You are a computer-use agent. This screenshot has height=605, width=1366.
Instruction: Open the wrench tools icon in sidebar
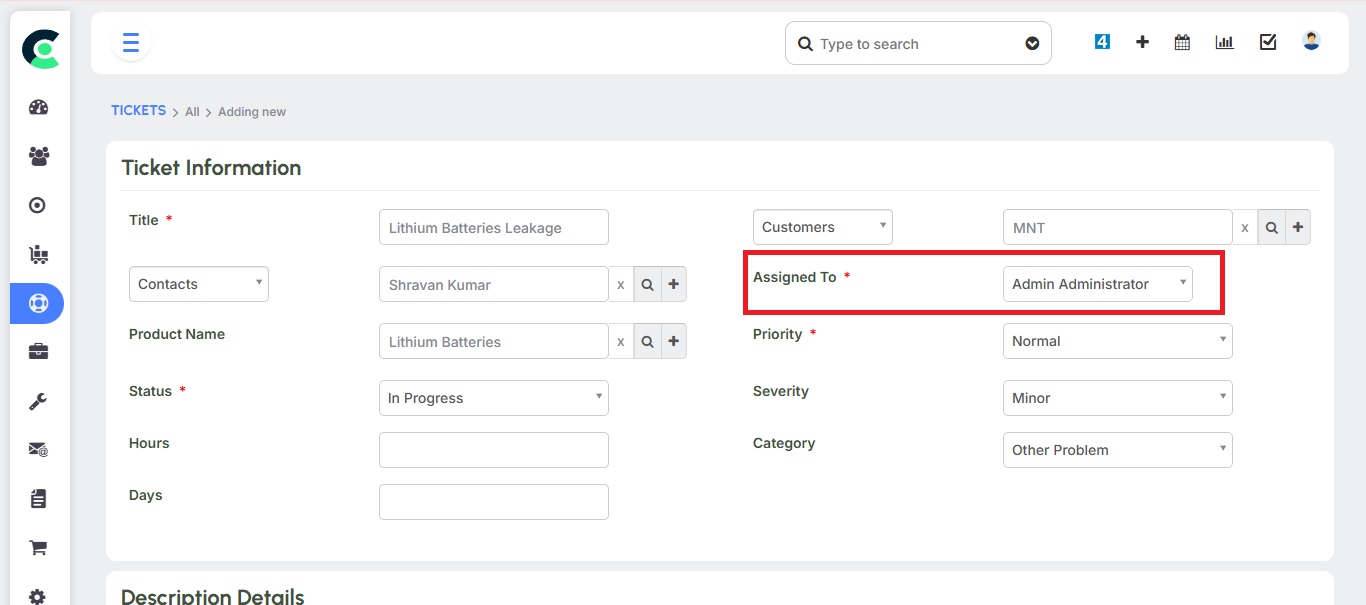[38, 401]
